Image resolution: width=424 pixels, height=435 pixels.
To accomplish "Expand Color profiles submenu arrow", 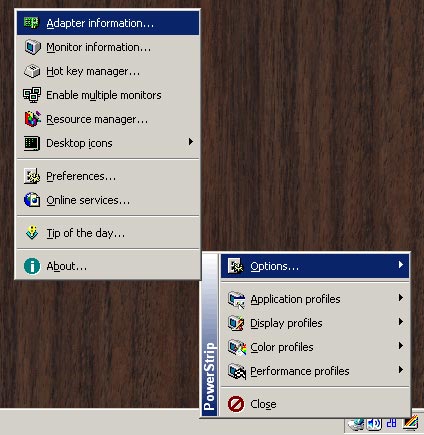I will (401, 346).
